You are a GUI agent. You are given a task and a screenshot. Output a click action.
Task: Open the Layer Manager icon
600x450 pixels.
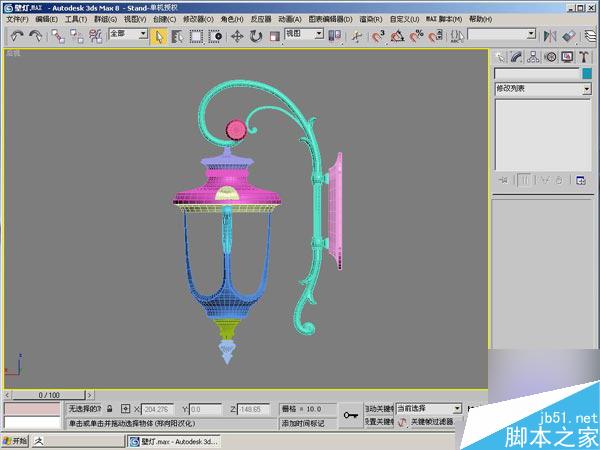pos(591,36)
